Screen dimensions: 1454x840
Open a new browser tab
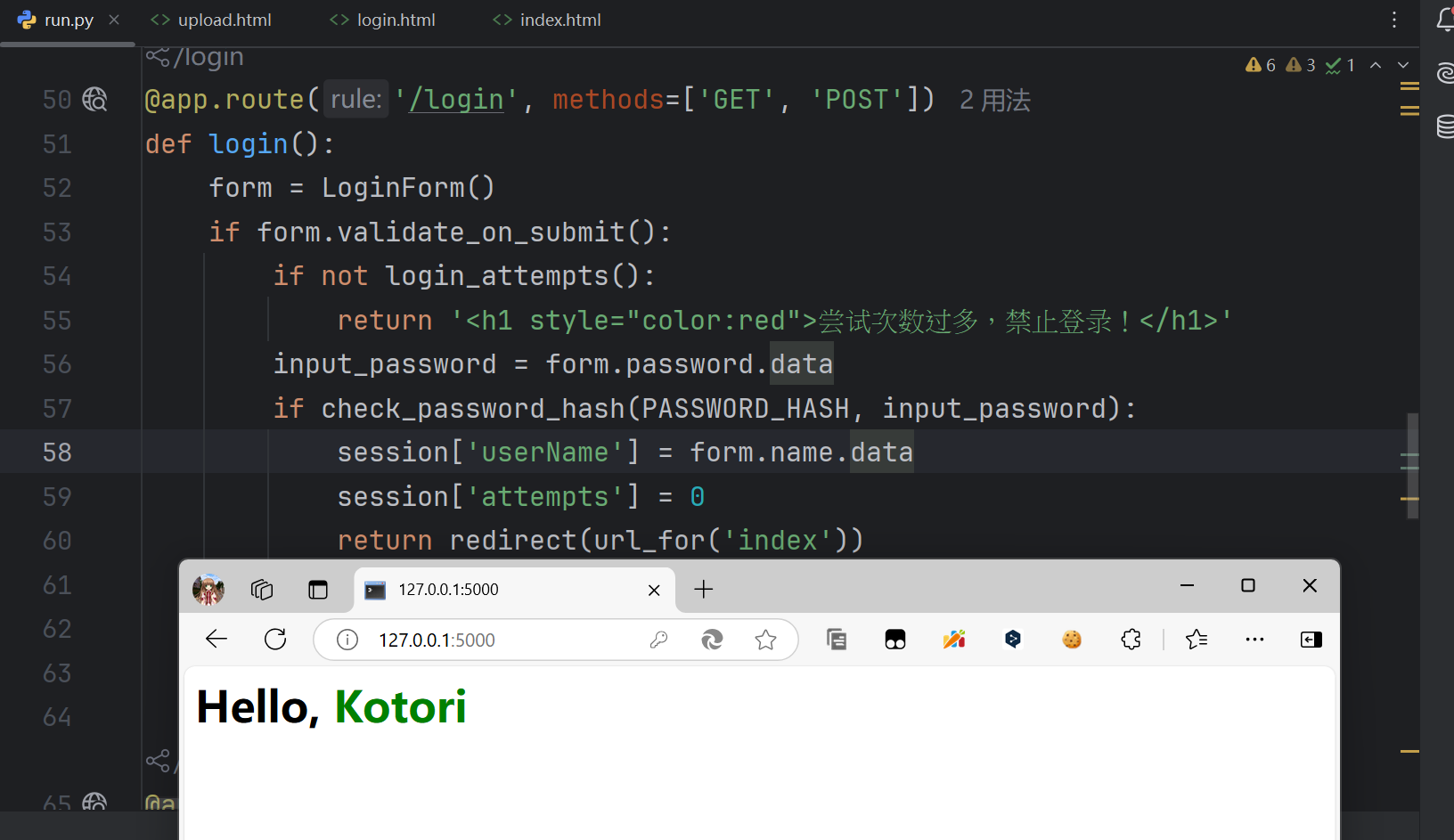(x=704, y=589)
